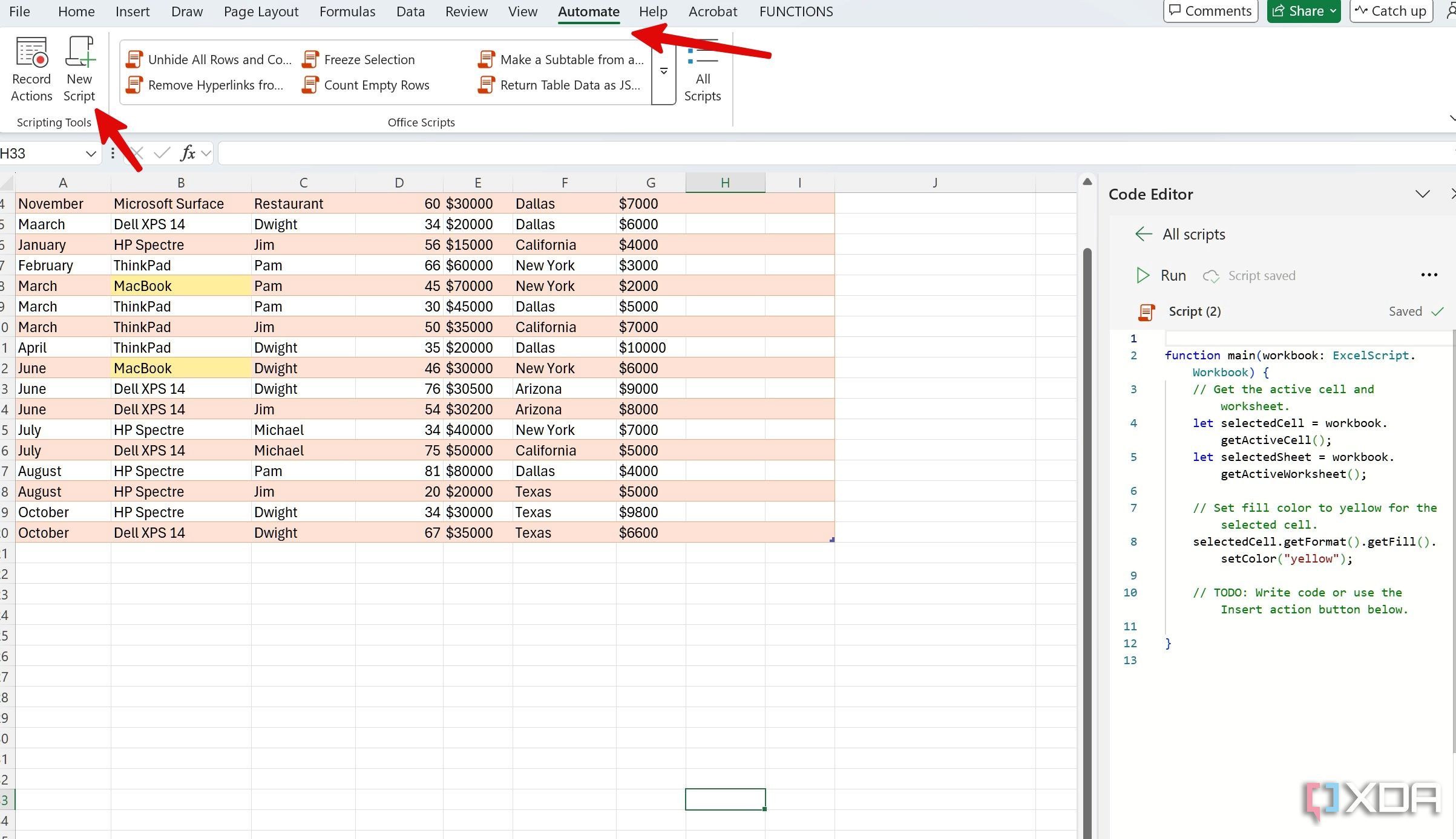Click the Freeze Selection icon
Image resolution: width=1456 pixels, height=839 pixels.
(311, 59)
